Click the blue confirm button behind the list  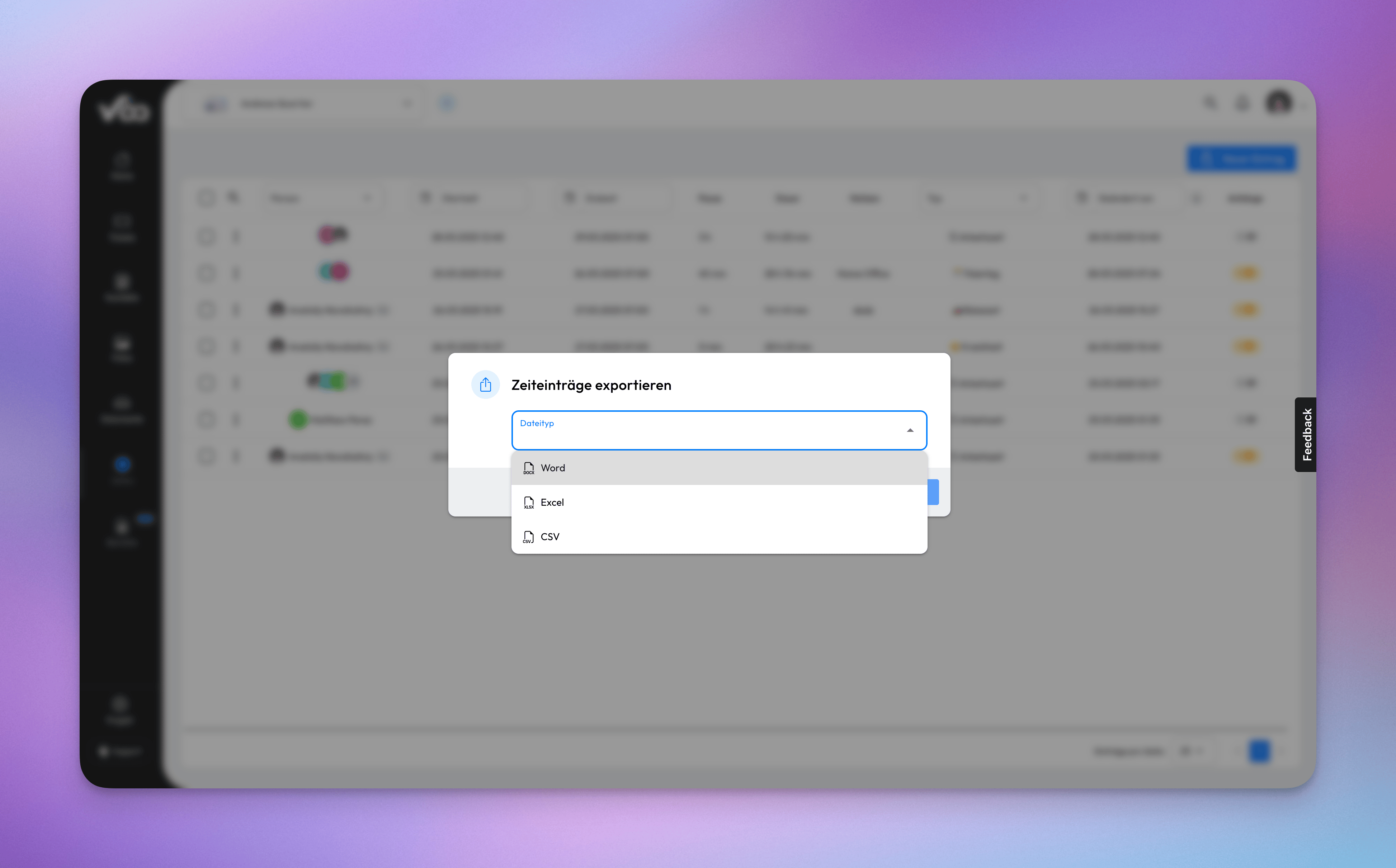point(933,492)
